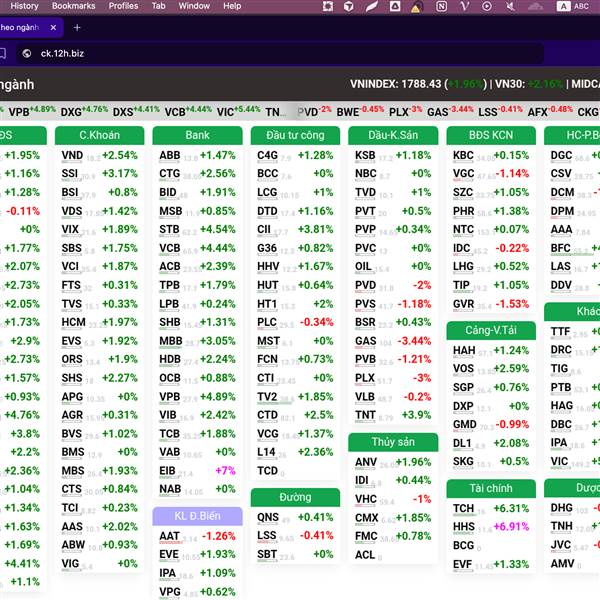
Task: Click stock symbol PLC showing -0.34%
Action: 267,322
